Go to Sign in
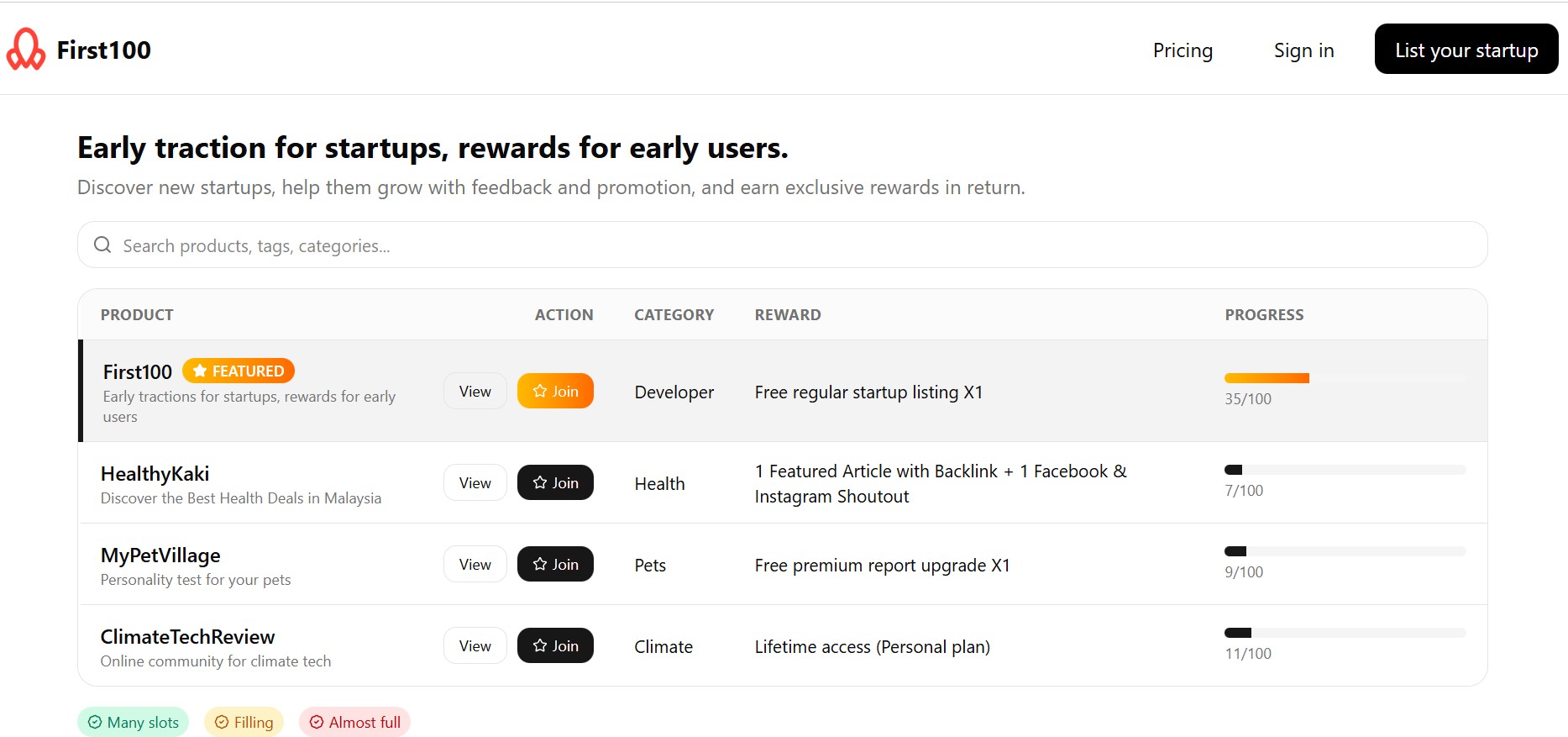The height and width of the screenshot is (737, 1568). 1303,50
